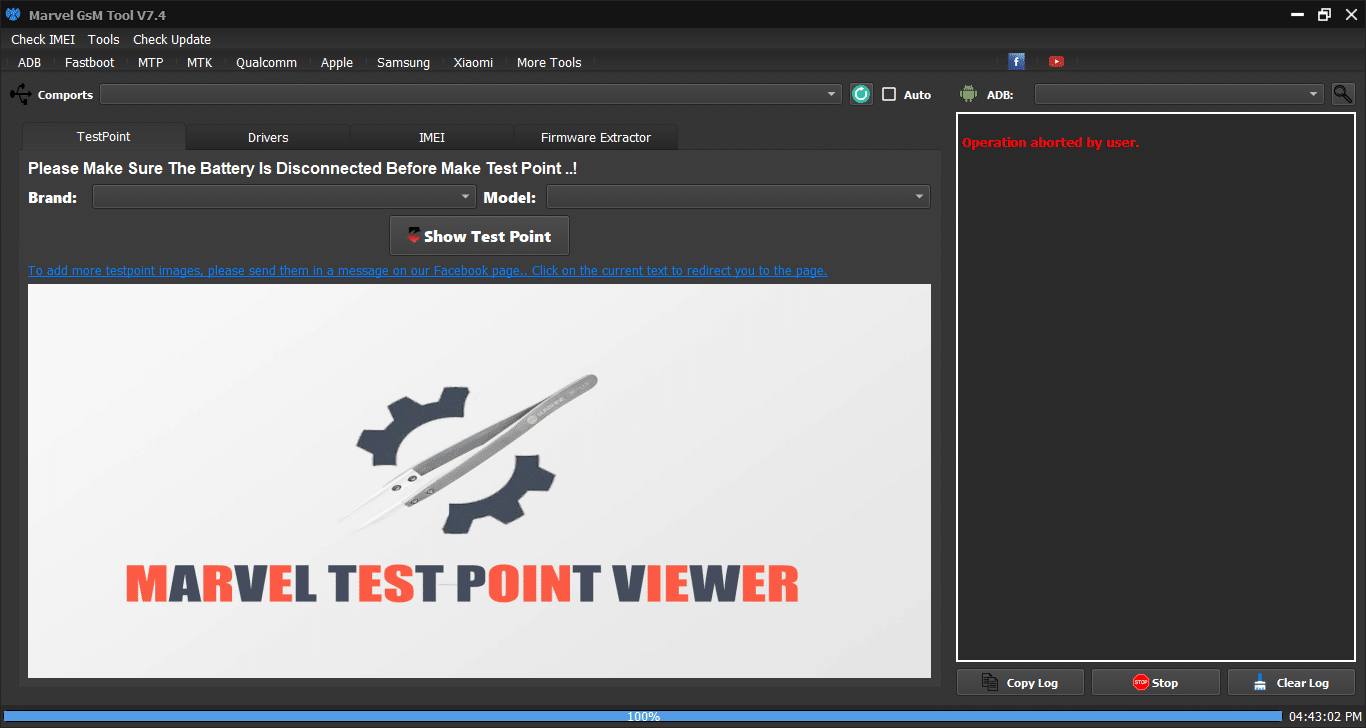Image resolution: width=1366 pixels, height=728 pixels.
Task: Click the Clear Log broom button
Action: pyautogui.click(x=1291, y=683)
